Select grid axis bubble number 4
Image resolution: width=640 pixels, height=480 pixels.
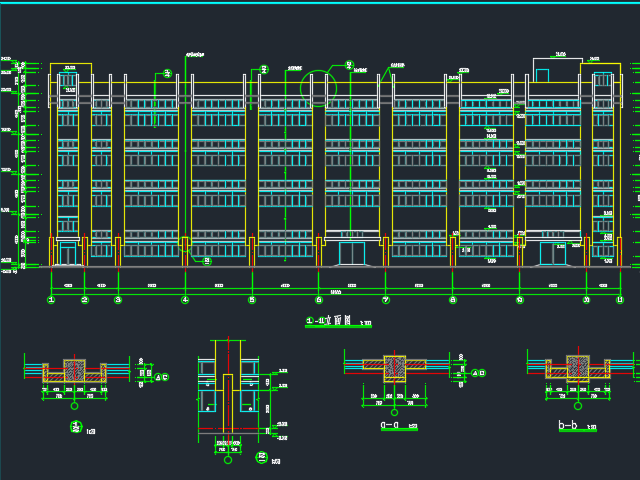[185, 300]
